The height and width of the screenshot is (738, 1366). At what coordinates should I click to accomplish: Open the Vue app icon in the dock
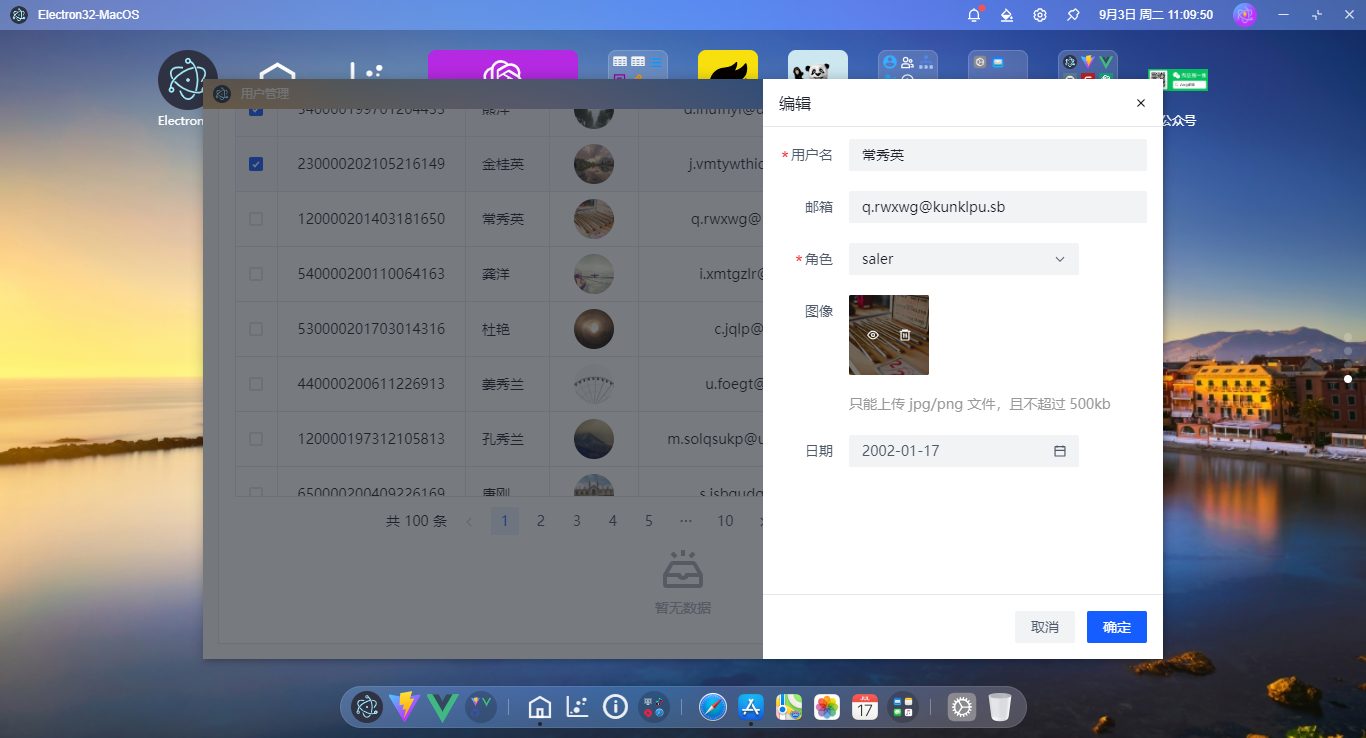click(443, 707)
